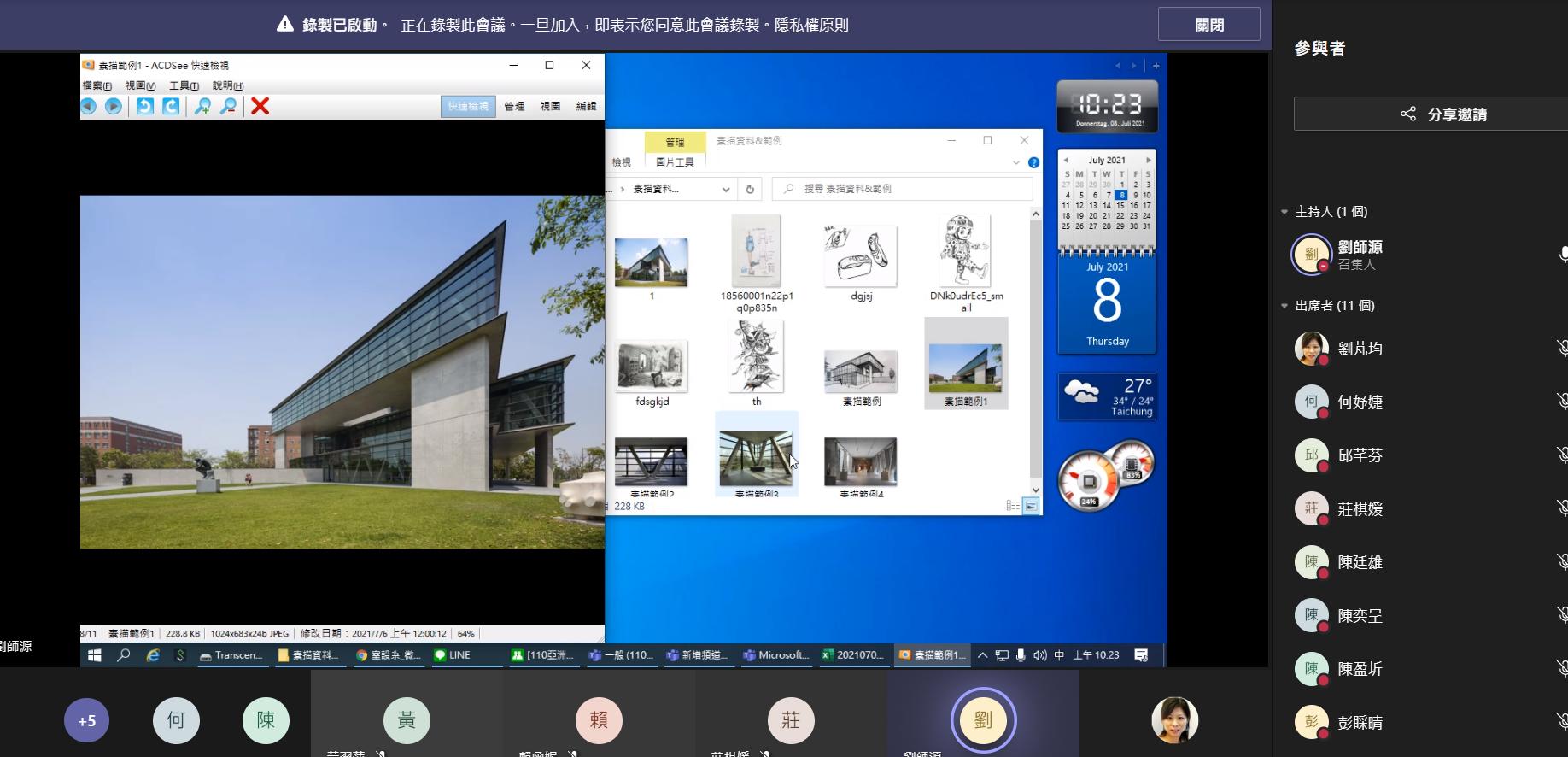Open the Chrome window in taskbar
The width and height of the screenshot is (1568, 757).
389,655
